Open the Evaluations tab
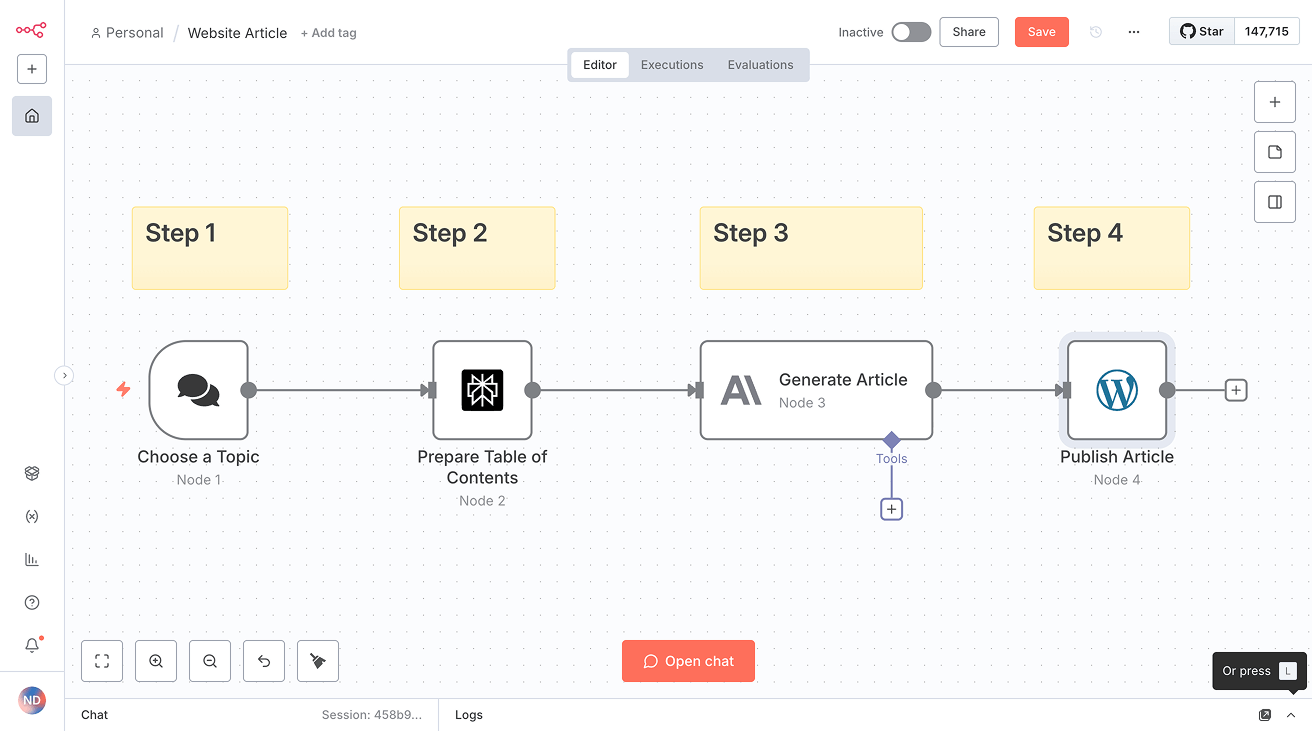This screenshot has width=1312, height=731. pyautogui.click(x=760, y=64)
